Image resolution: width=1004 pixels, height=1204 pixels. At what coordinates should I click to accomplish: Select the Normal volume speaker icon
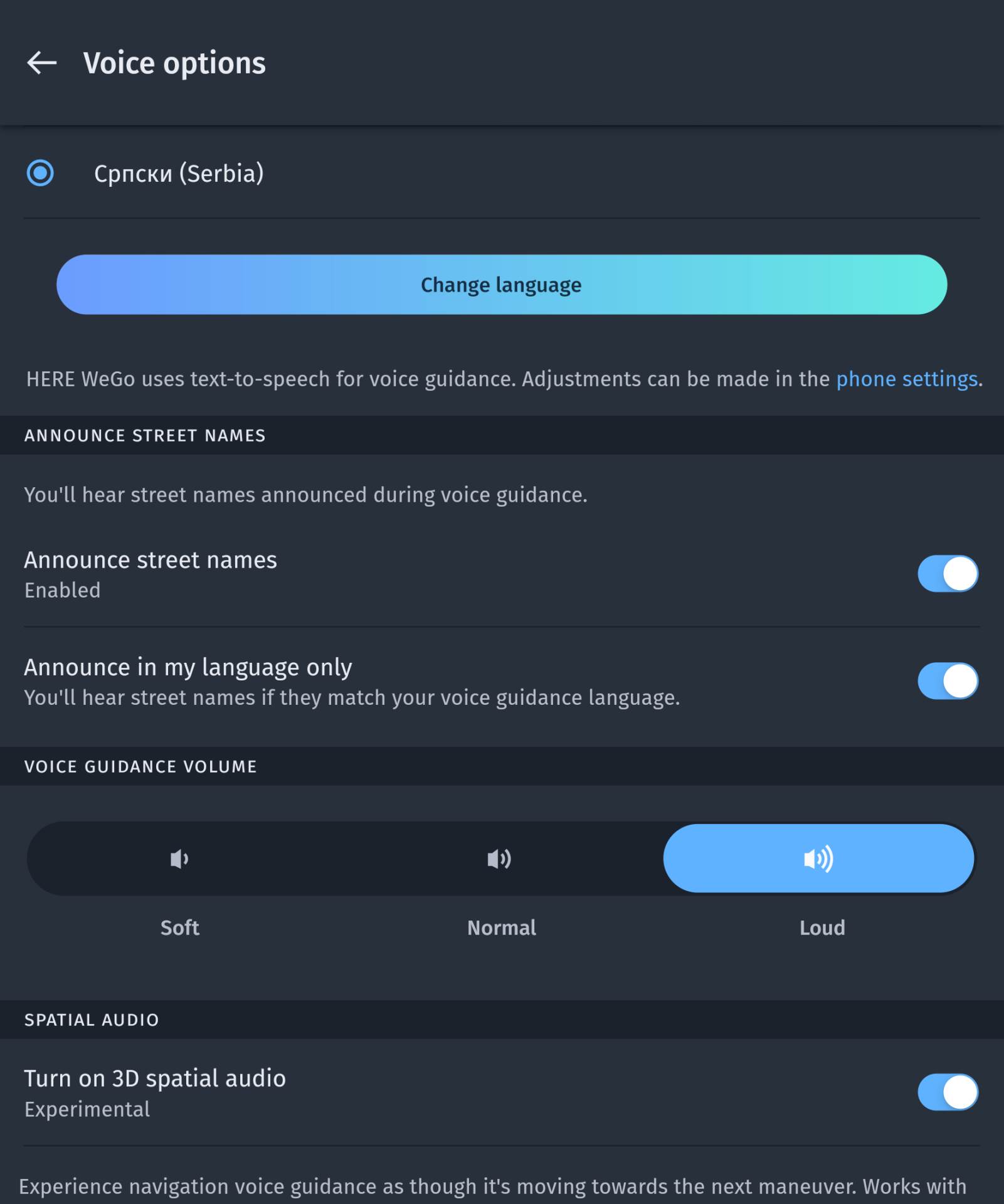[x=499, y=858]
